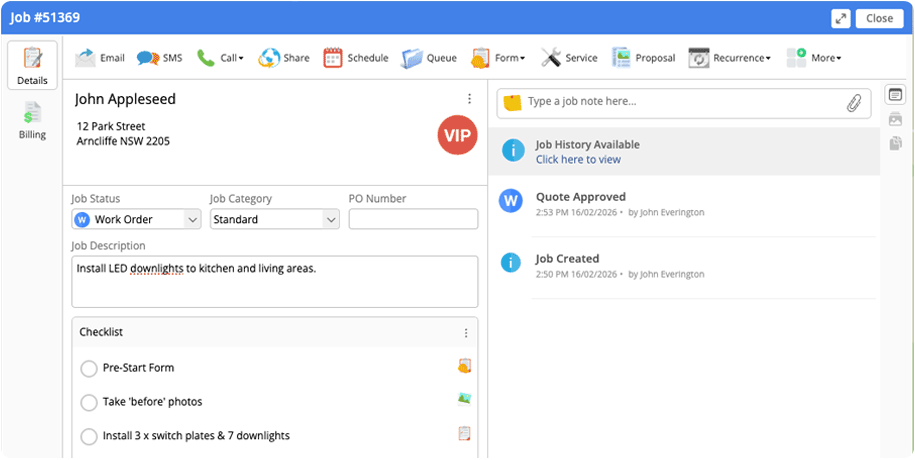
Task: Click into the Job Description text box
Action: tap(274, 281)
